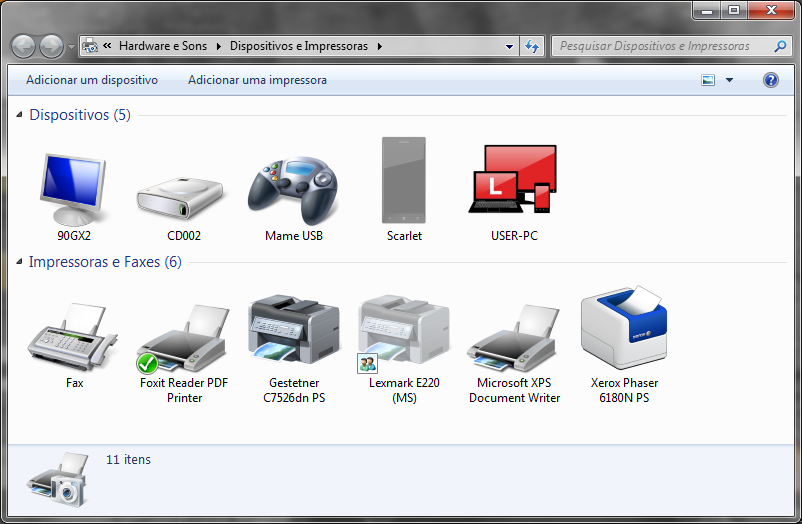
Task: Click the Dispositivos (5) group header
Action: pyautogui.click(x=80, y=115)
